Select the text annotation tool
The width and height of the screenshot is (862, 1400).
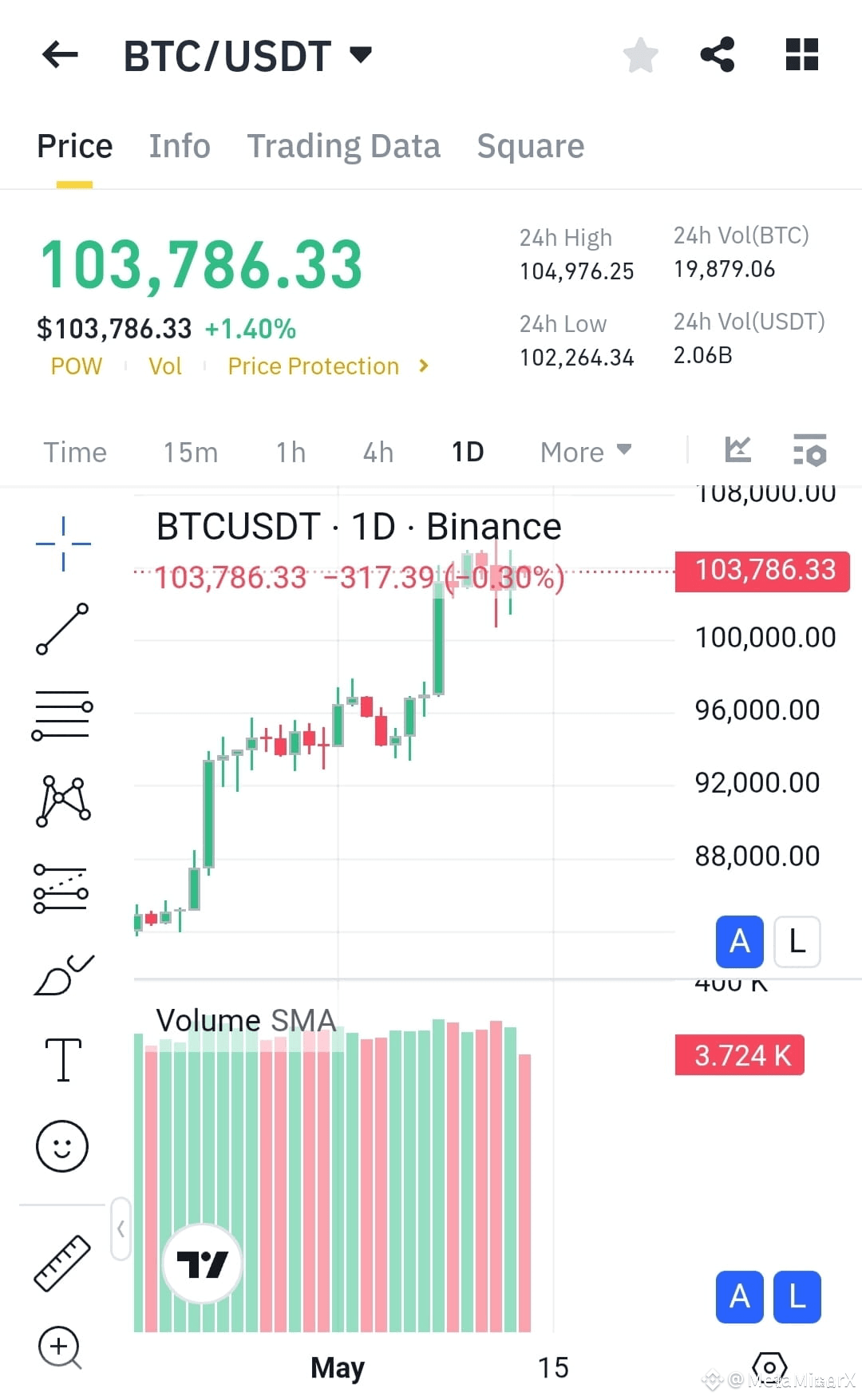[64, 1060]
